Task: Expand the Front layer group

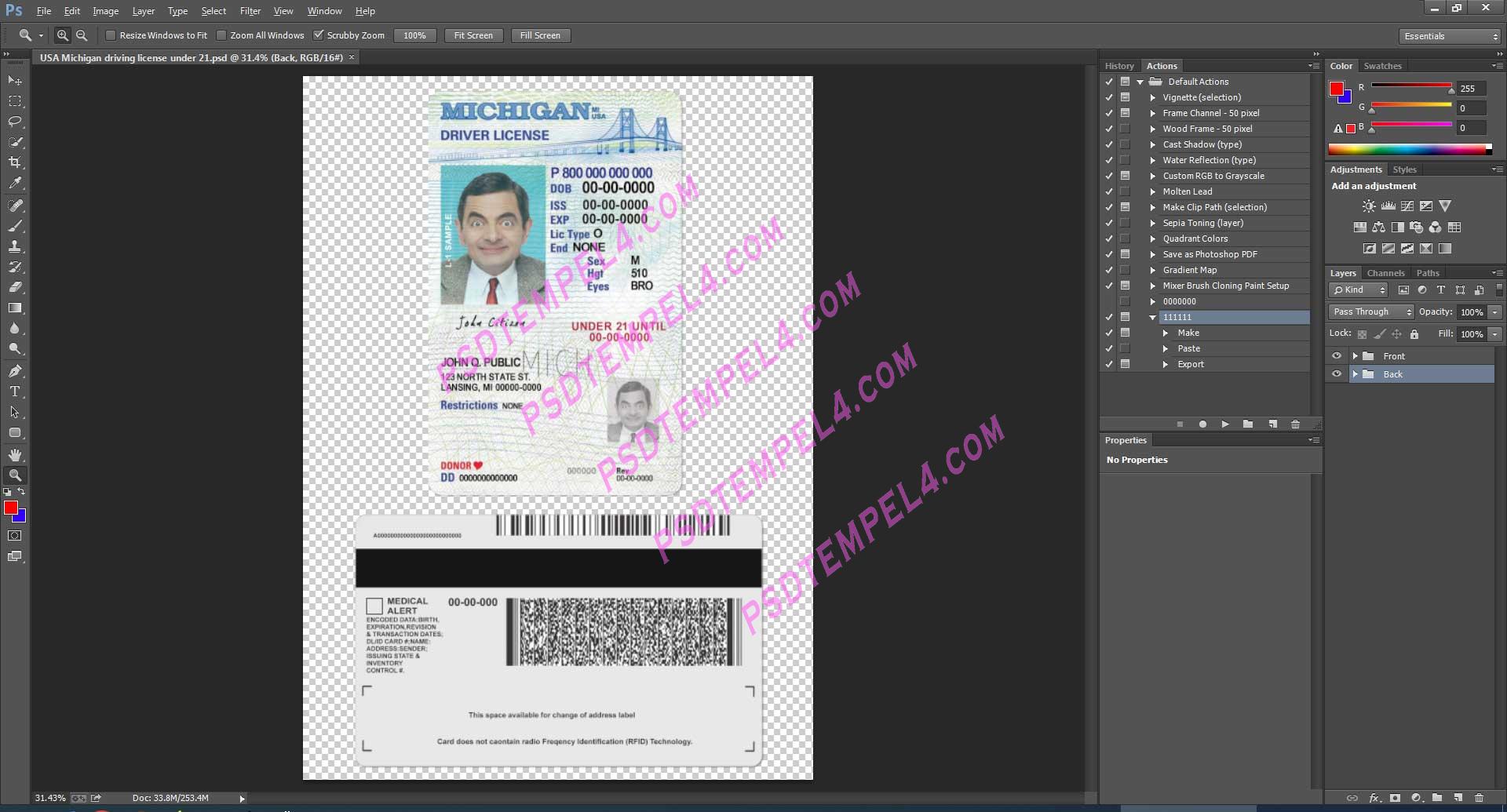Action: click(1356, 355)
